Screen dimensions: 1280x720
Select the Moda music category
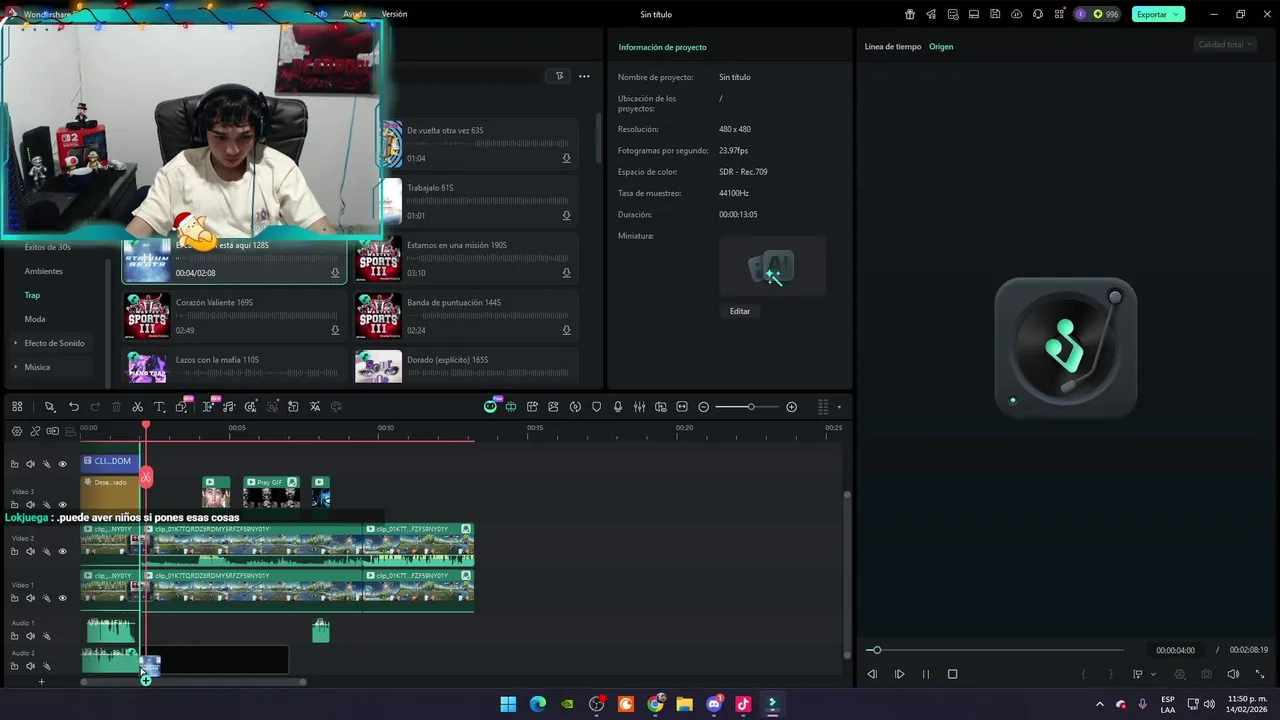35,319
